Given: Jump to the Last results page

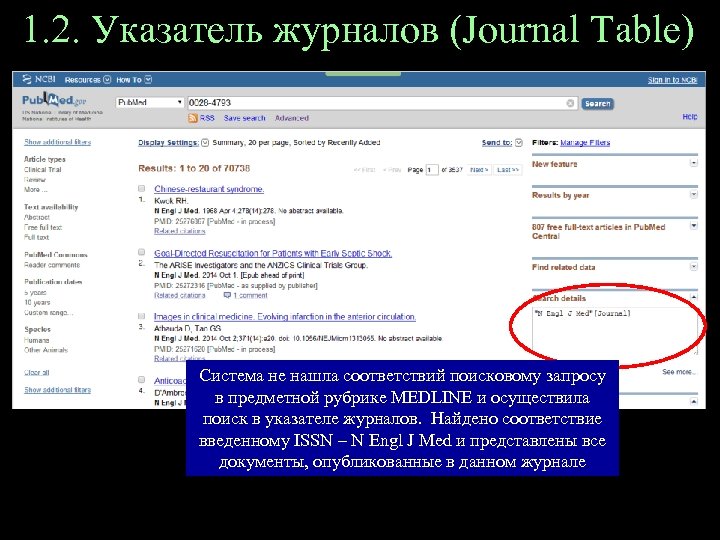Looking at the screenshot, I should click(x=508, y=170).
